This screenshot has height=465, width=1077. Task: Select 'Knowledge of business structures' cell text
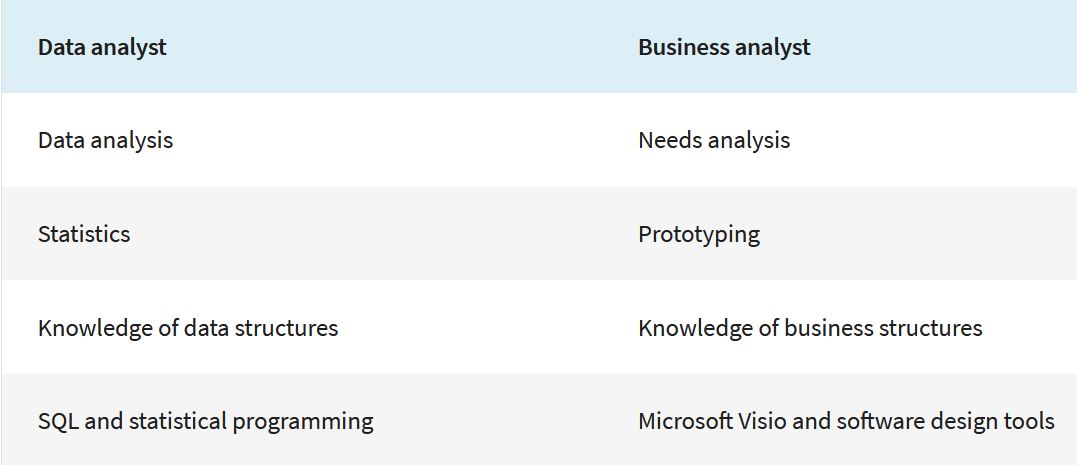pyautogui.click(x=810, y=328)
